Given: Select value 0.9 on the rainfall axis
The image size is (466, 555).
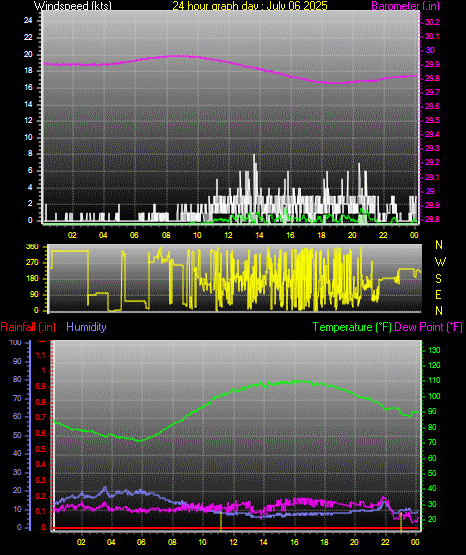Looking at the screenshot, I should 41,387.
